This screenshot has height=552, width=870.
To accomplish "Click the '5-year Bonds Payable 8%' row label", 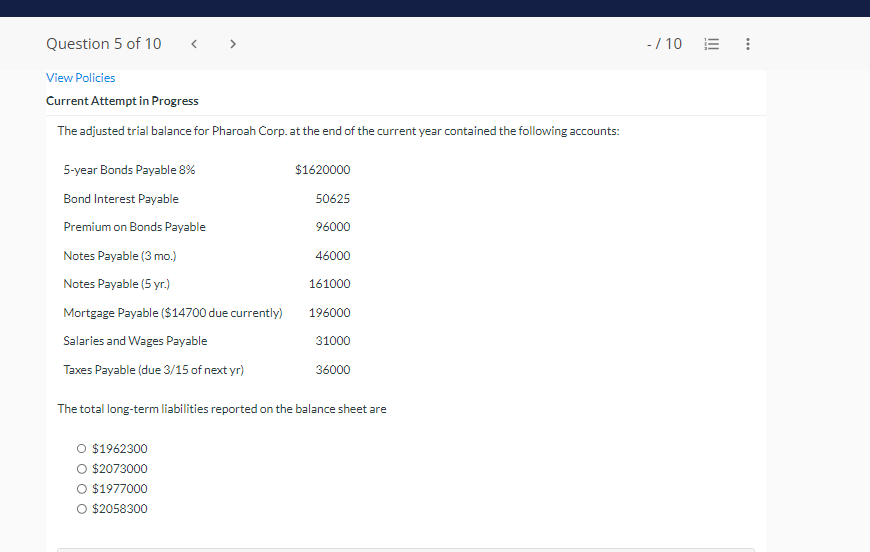I will click(x=129, y=170).
